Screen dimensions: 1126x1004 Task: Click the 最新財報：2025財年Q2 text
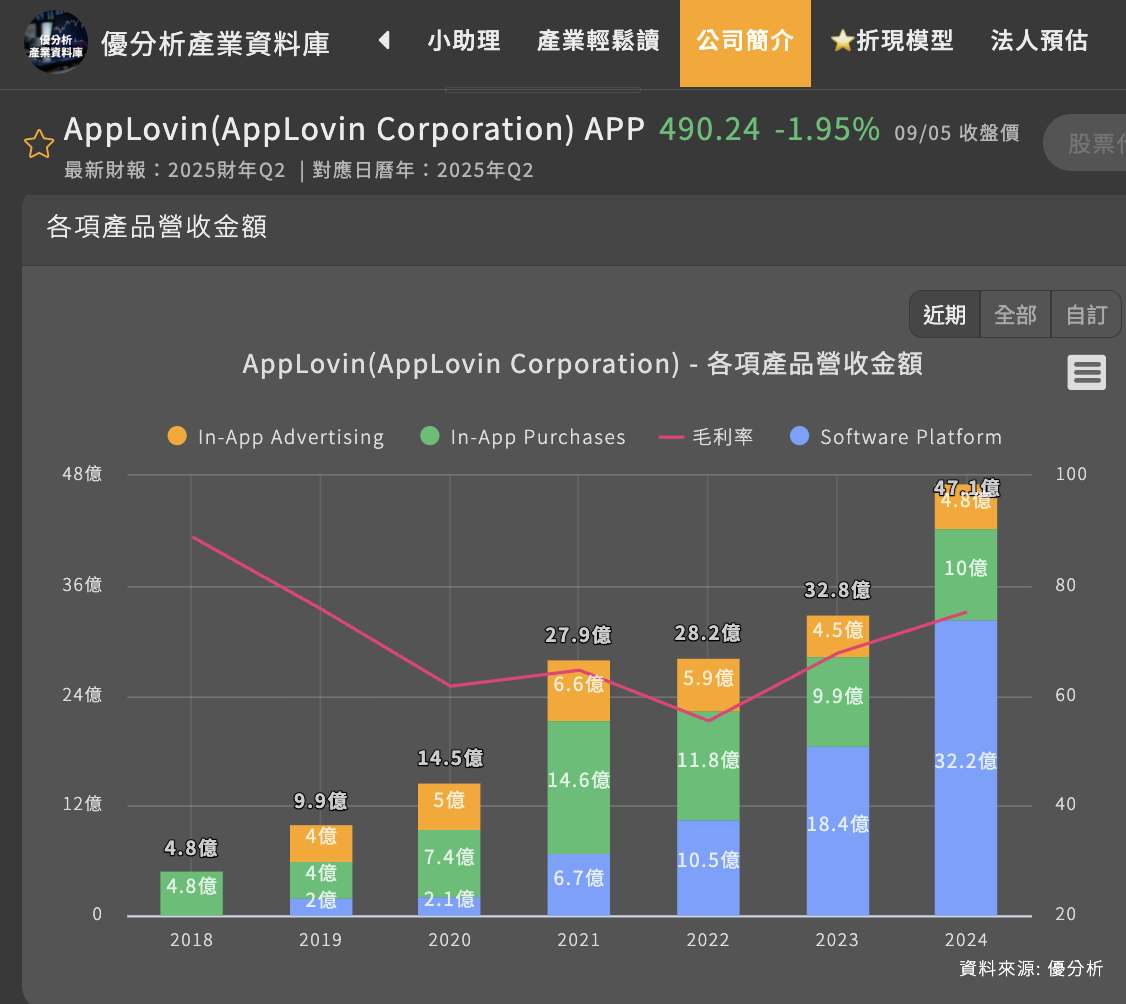pos(175,170)
